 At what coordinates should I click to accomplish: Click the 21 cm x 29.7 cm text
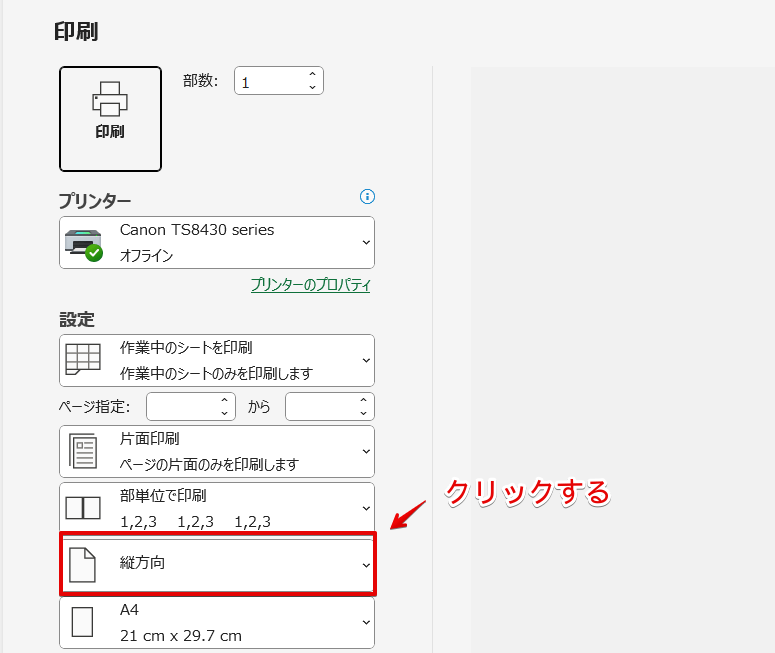point(181,636)
